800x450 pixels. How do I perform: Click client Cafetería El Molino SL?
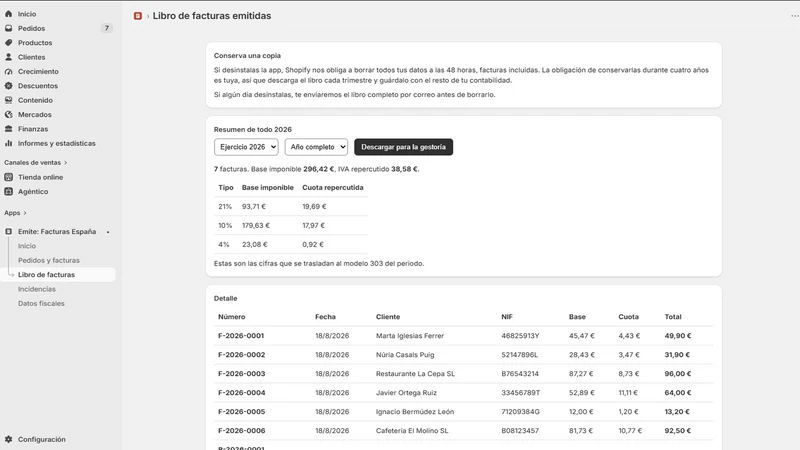412,431
